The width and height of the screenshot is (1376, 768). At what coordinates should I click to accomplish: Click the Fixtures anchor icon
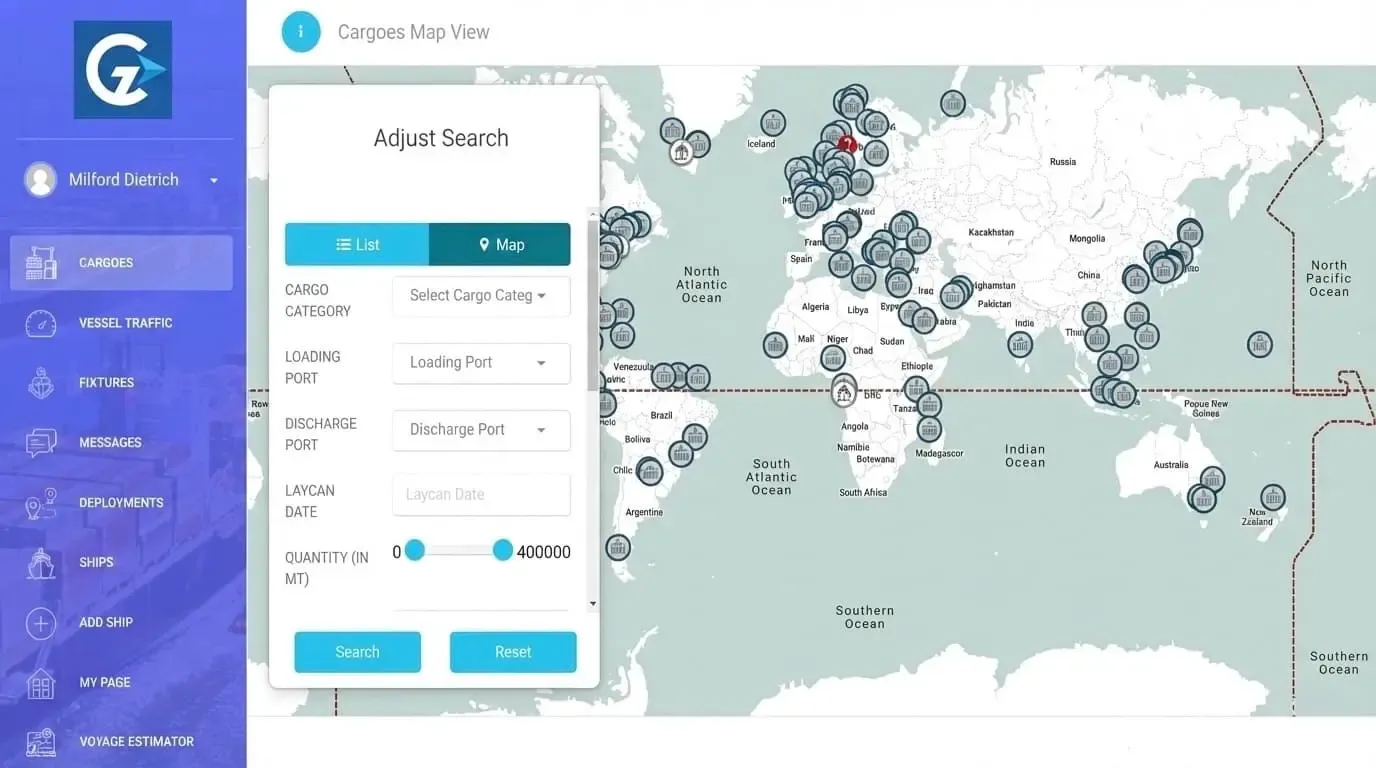40,382
